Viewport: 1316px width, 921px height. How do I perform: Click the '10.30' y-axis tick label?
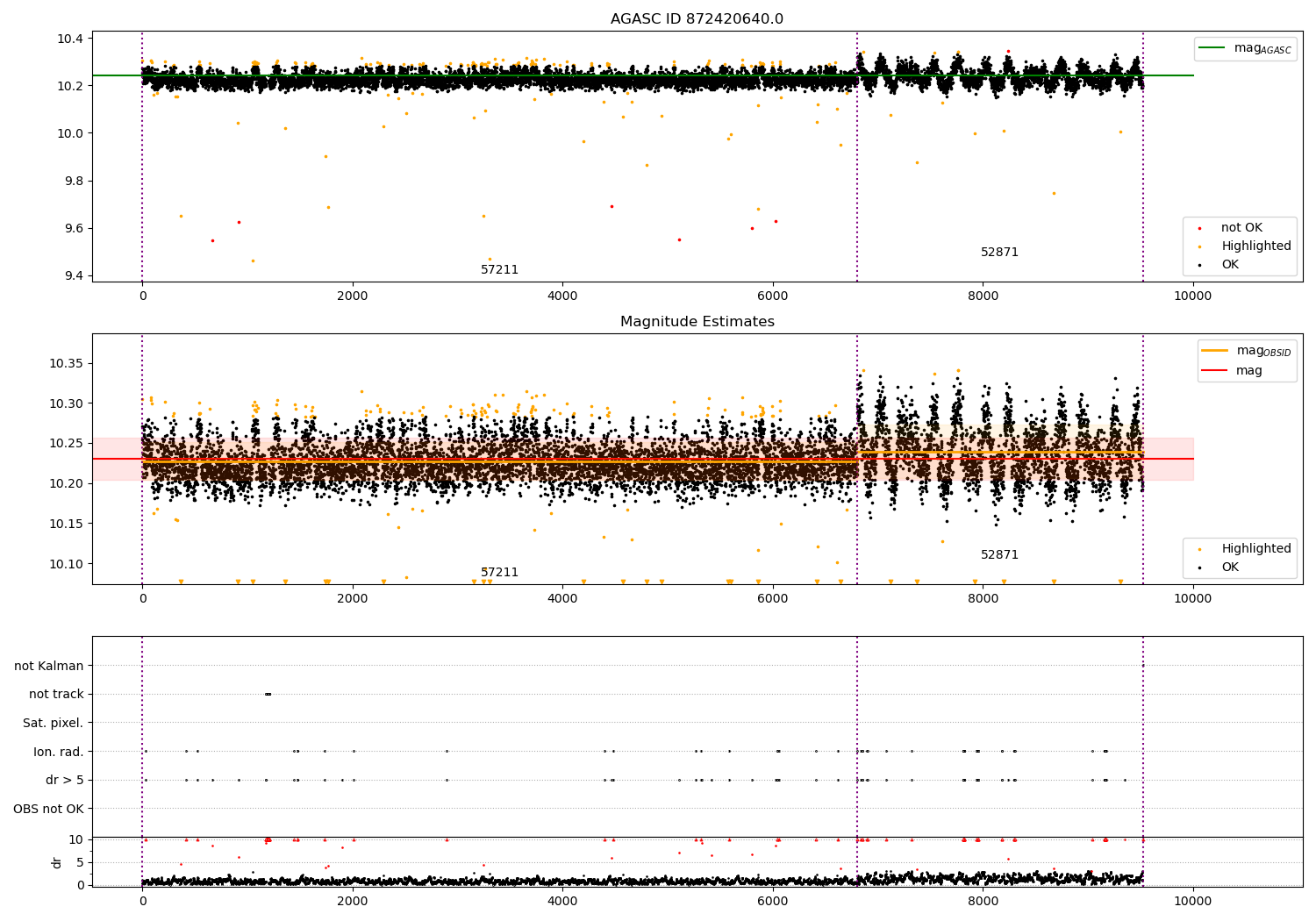pos(67,403)
